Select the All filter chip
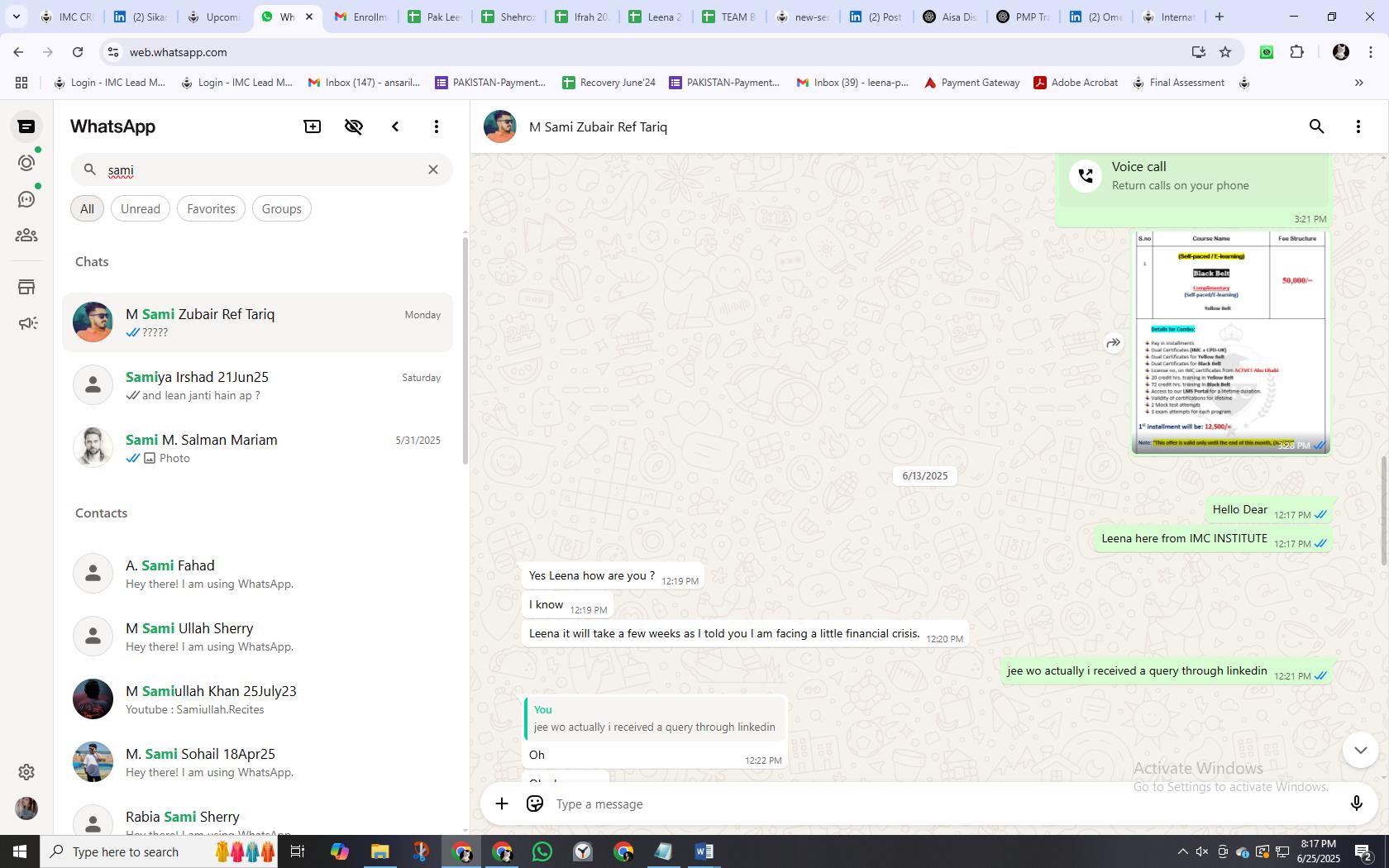 tap(87, 209)
